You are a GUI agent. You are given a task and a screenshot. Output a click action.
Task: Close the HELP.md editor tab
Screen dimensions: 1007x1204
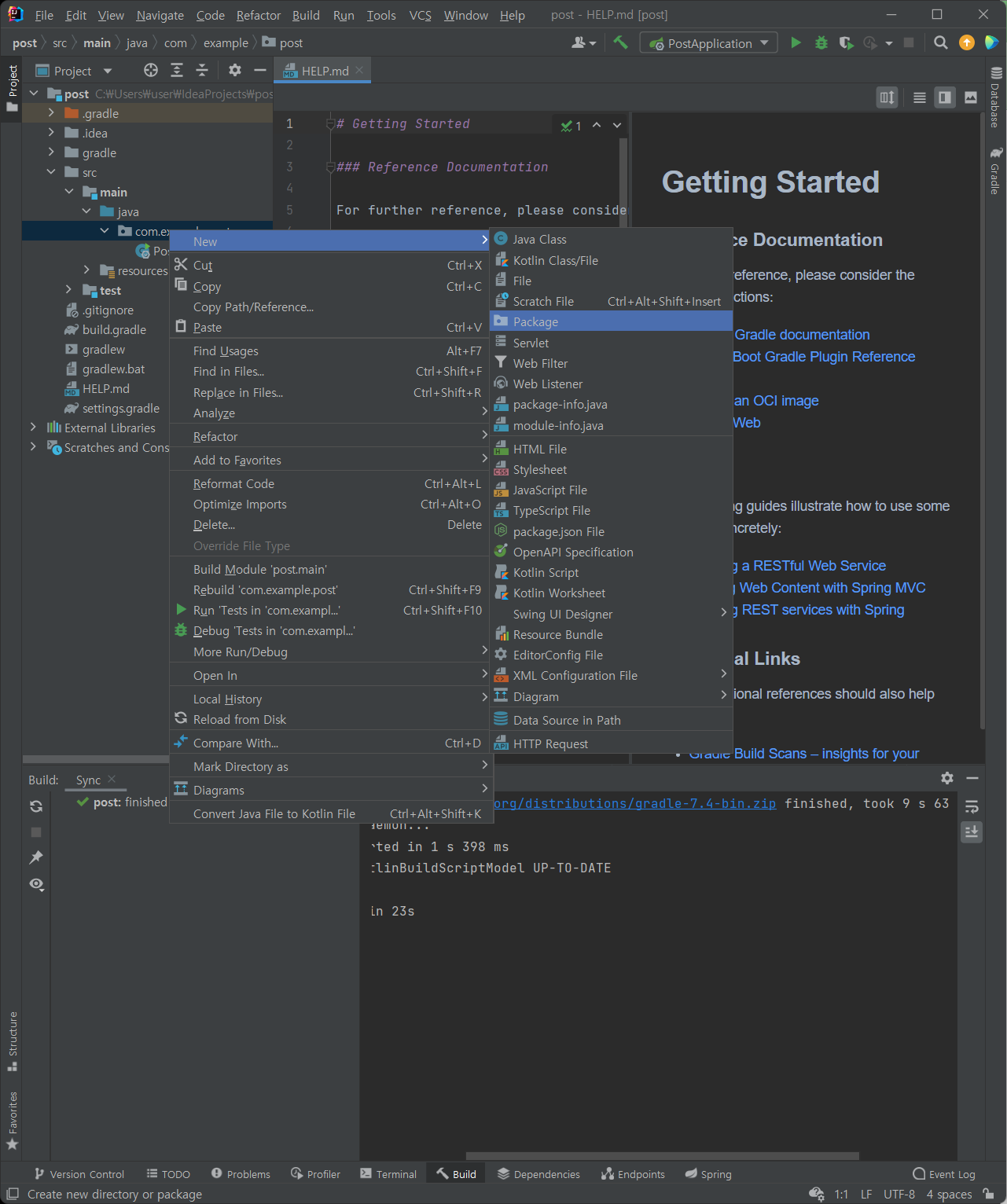pyautogui.click(x=359, y=70)
